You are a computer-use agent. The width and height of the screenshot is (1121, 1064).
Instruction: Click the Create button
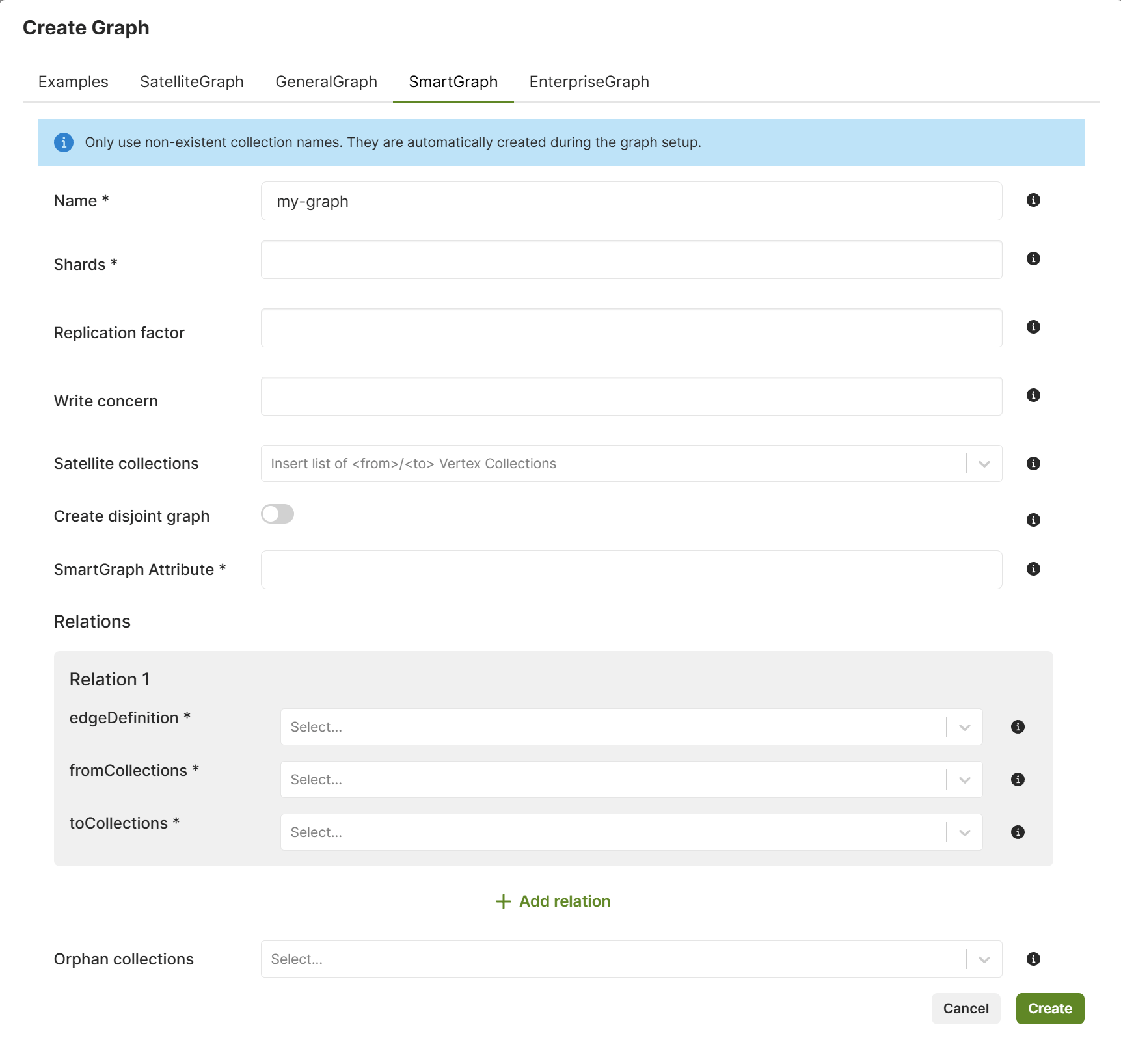pos(1050,1009)
